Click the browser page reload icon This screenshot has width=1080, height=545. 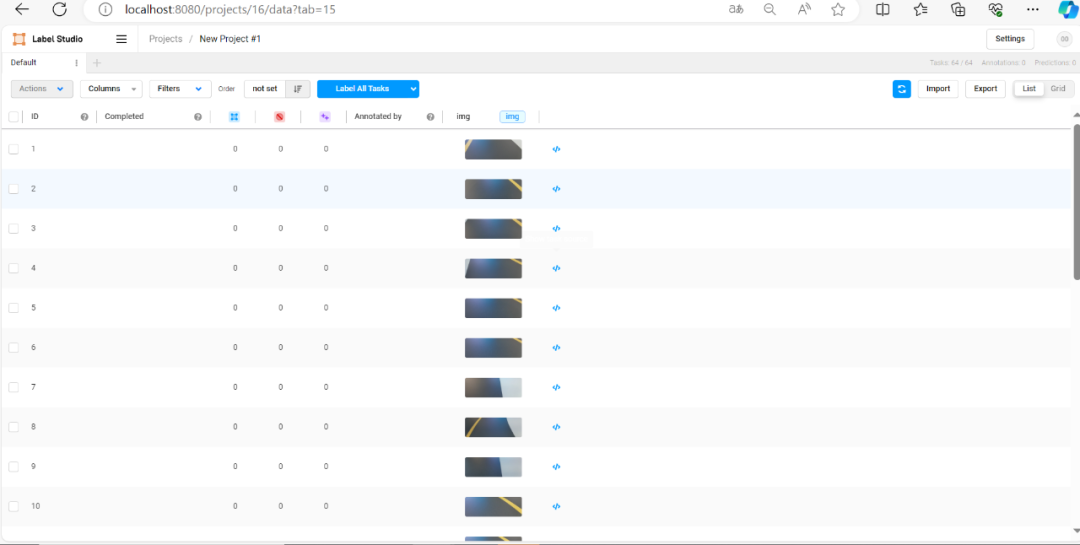[59, 10]
